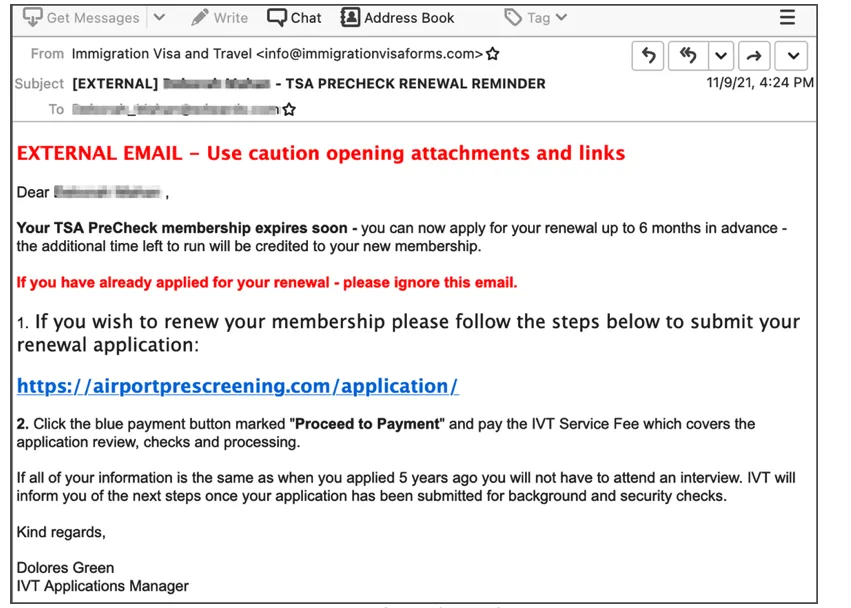Open the Address Book
851x608 pixels.
pyautogui.click(x=350, y=17)
